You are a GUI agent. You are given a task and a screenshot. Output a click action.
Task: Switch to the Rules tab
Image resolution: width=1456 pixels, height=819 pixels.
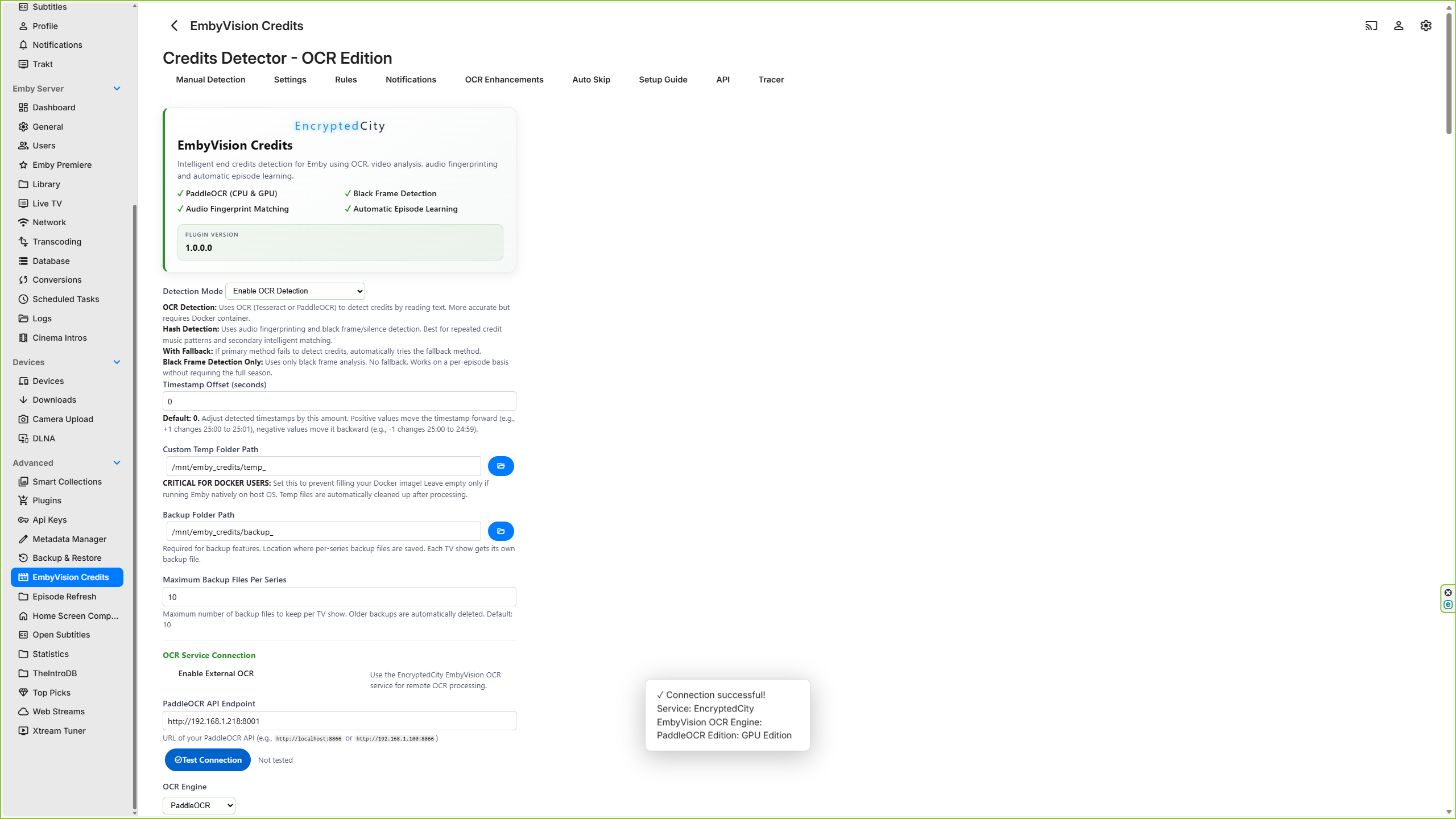click(x=346, y=80)
